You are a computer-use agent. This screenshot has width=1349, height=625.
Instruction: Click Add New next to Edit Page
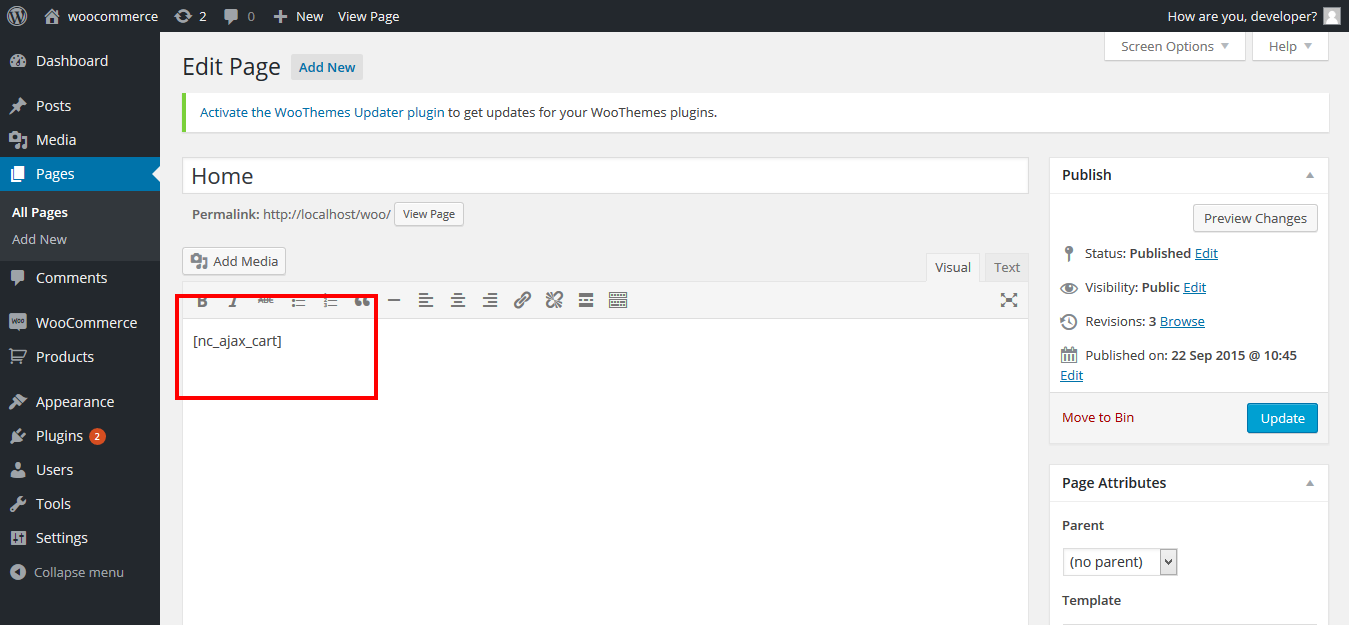tap(327, 67)
